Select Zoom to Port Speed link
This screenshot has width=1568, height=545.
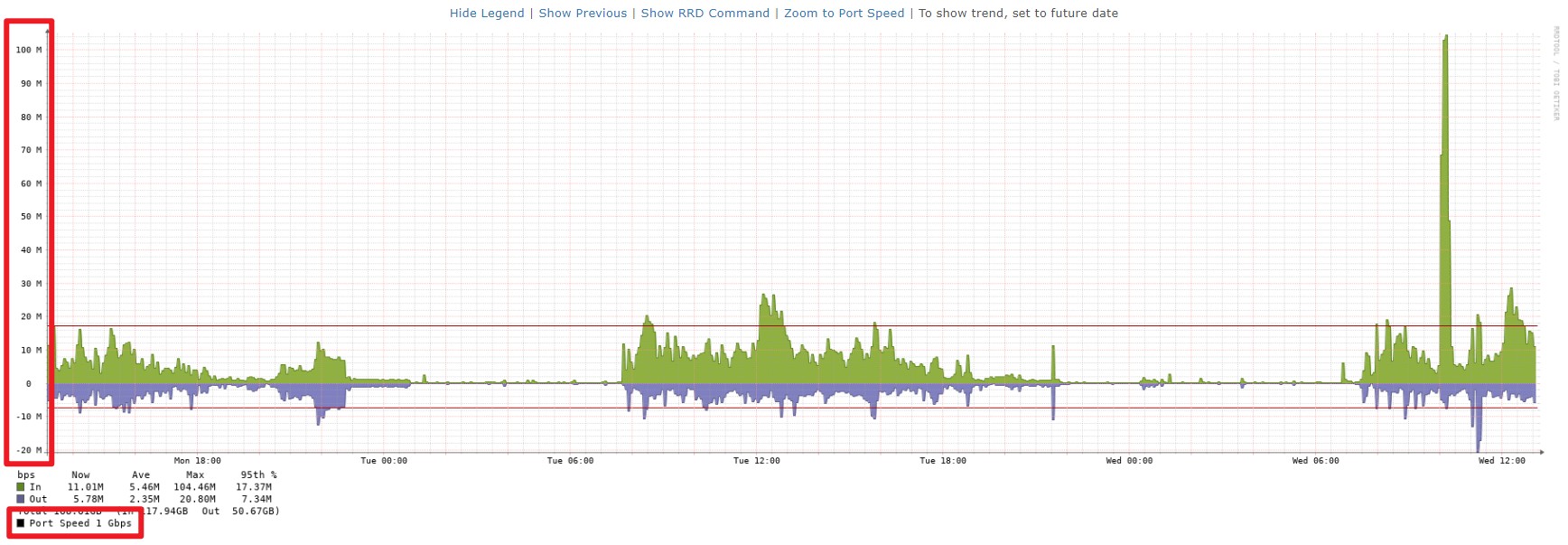pos(844,14)
